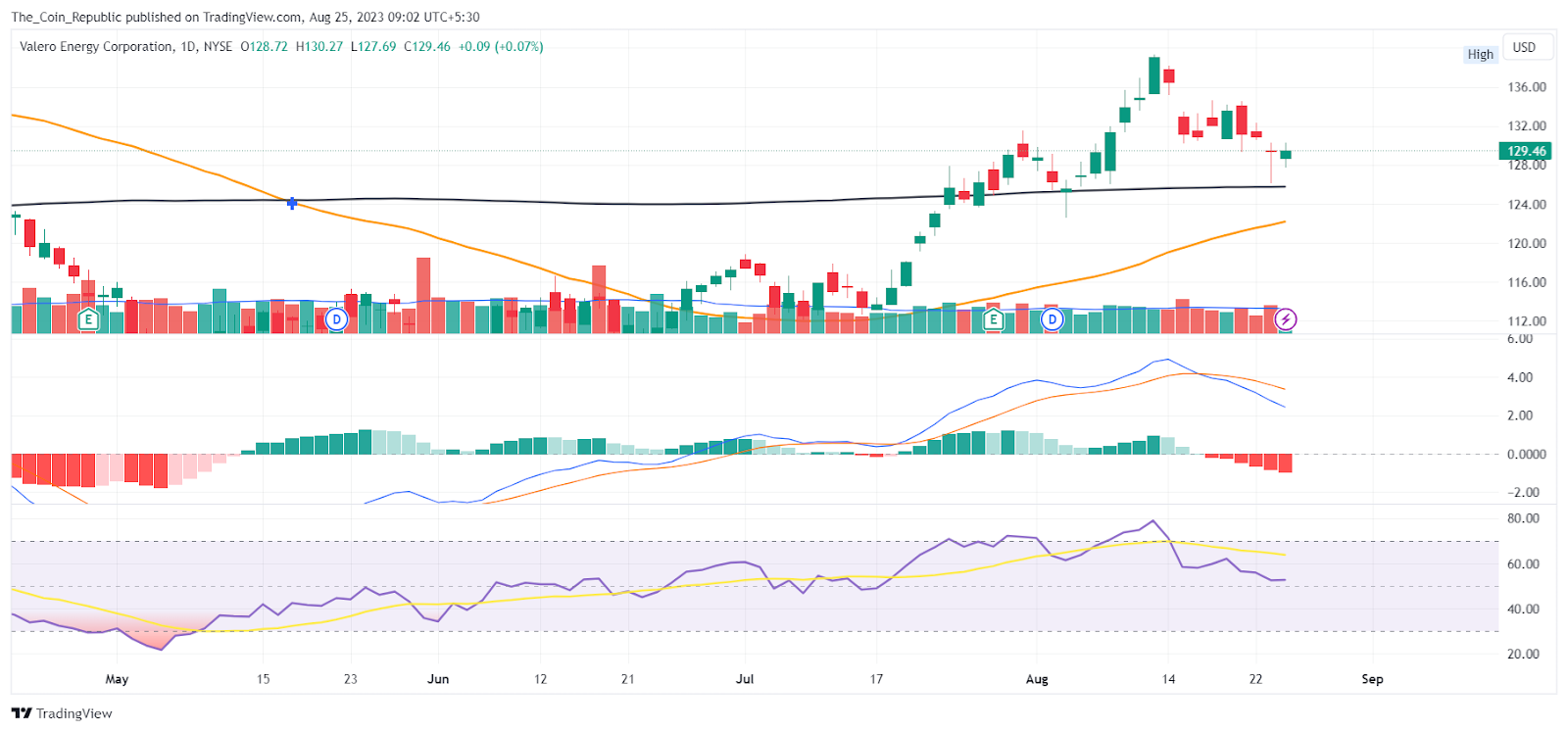Image resolution: width=1568 pixels, height=732 pixels.
Task: Click the purple lightning bolt marker
Action: pyautogui.click(x=1286, y=319)
